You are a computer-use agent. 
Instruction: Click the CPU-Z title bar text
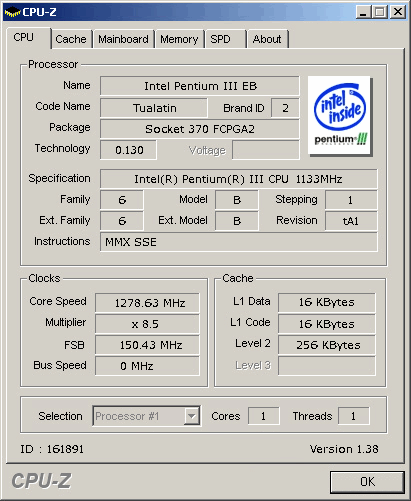[x=39, y=12]
